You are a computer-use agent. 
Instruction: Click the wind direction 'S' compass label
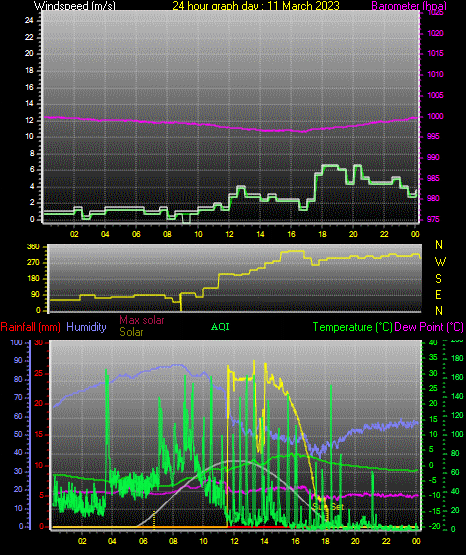click(438, 279)
